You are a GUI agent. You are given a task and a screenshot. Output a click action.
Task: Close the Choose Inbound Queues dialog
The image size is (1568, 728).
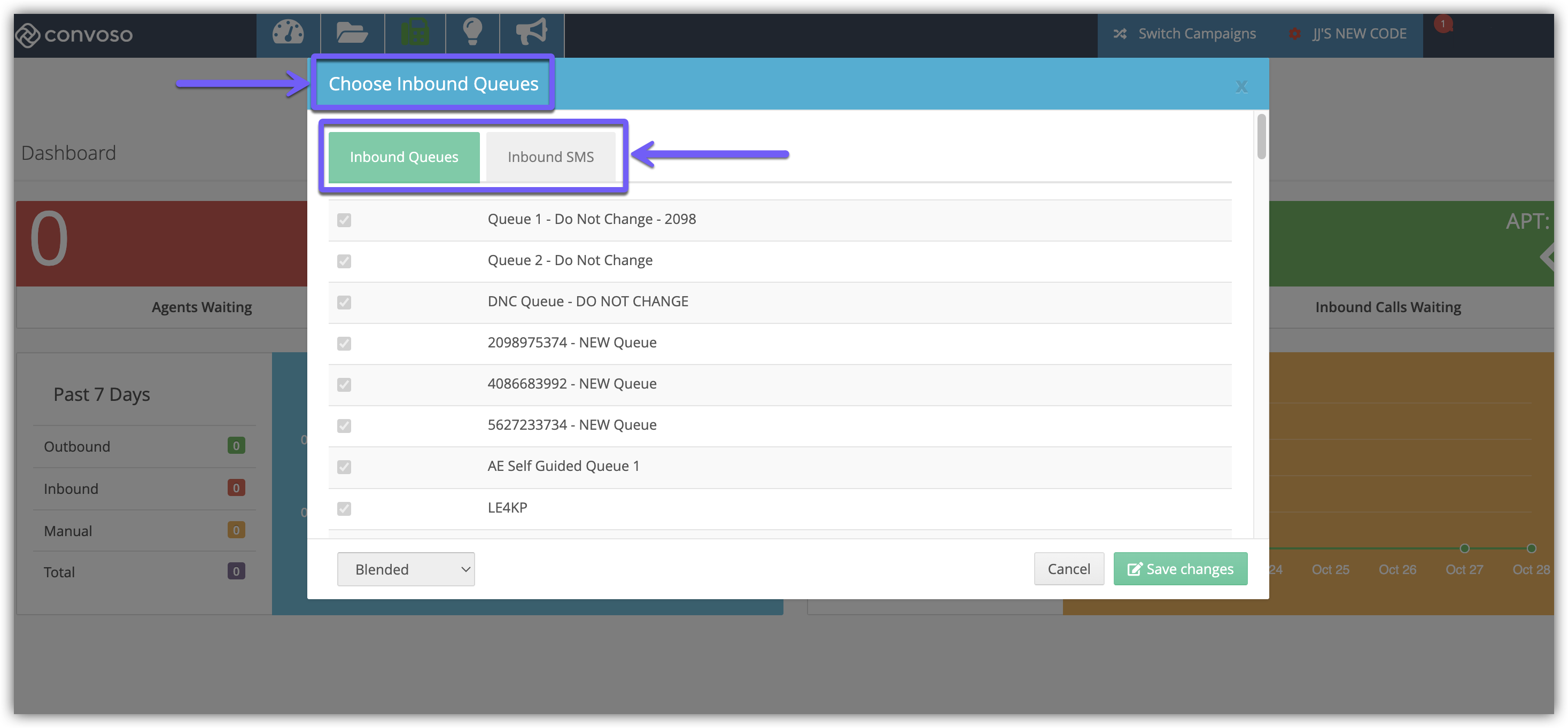[1241, 87]
